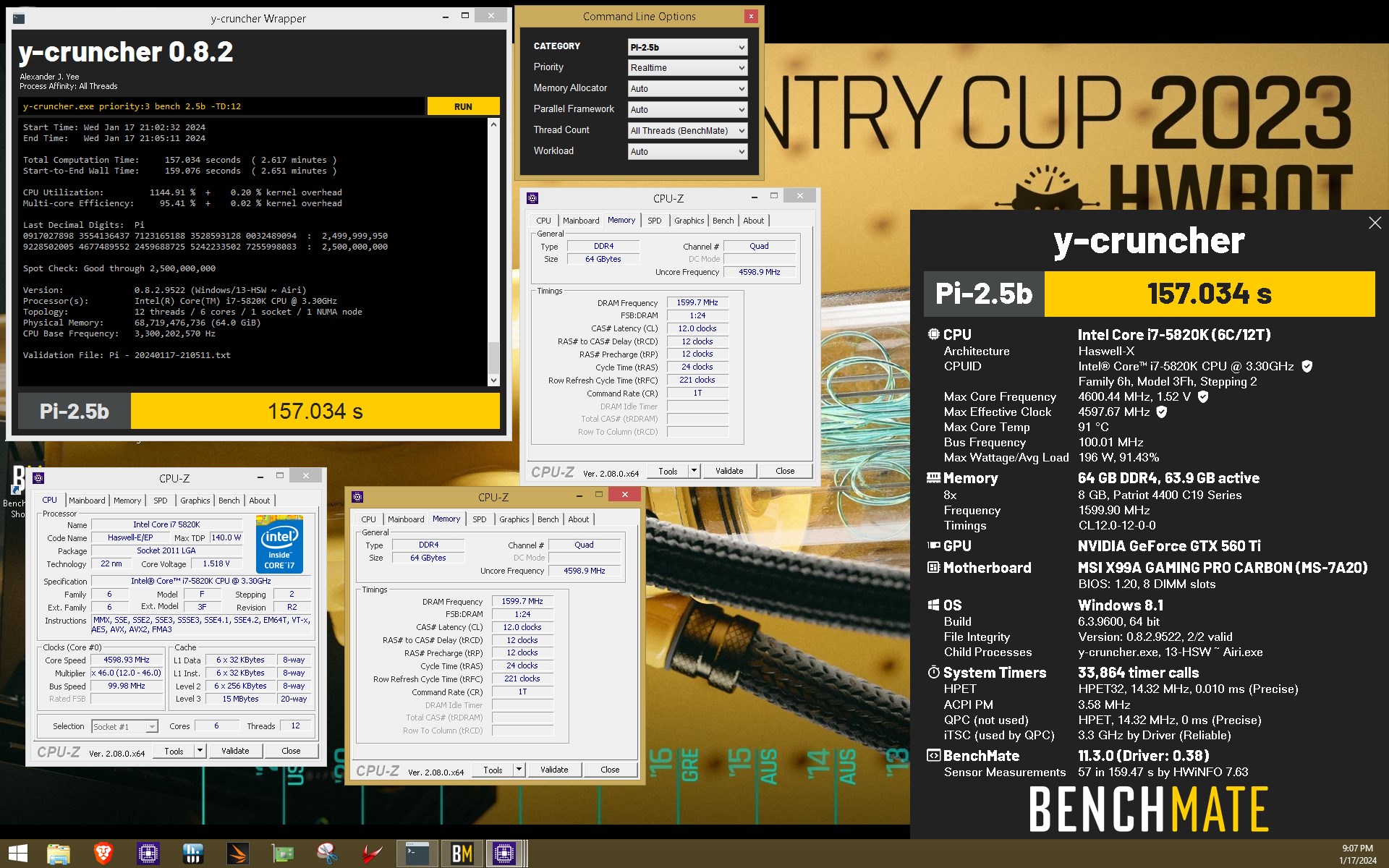
Task: Open CPU-Z purple chip taskbar icon
Action: [148, 854]
